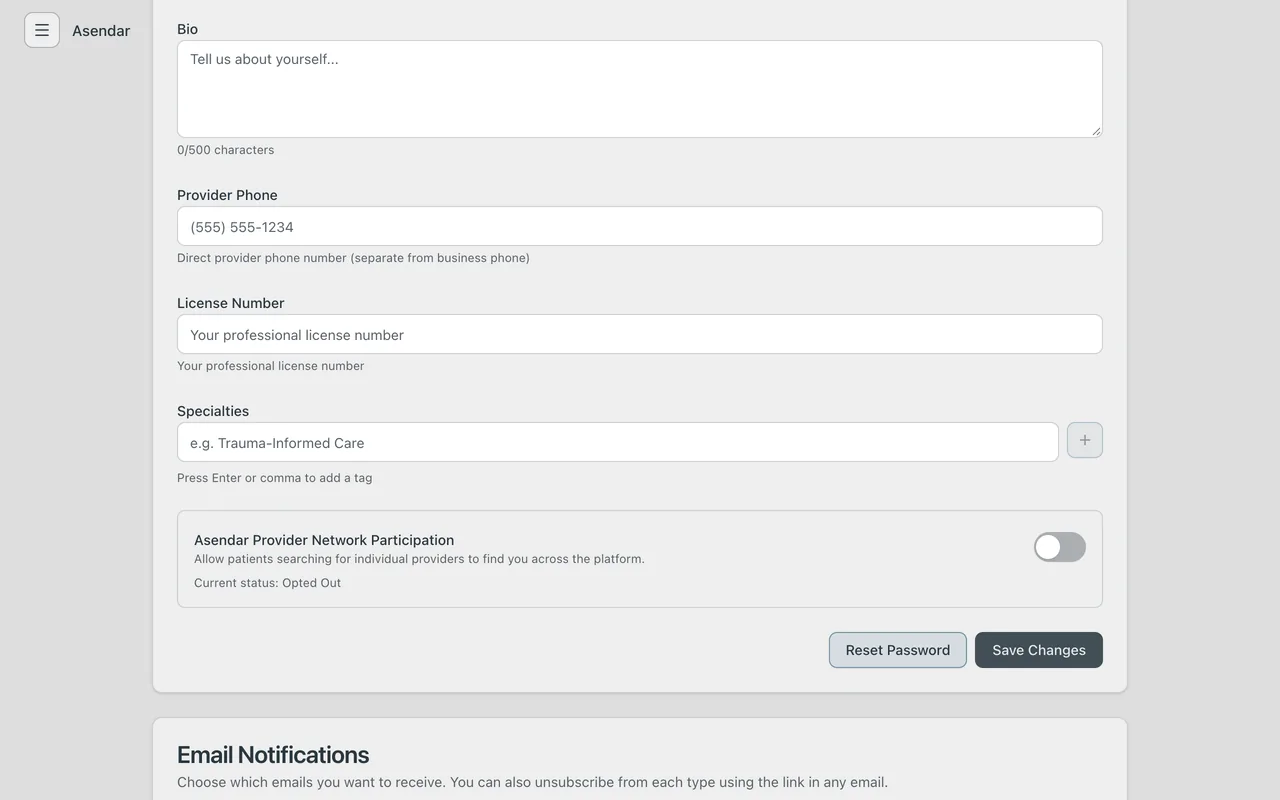Viewport: 1280px width, 800px height.
Task: Click into the Provider Phone field
Action: click(x=640, y=226)
